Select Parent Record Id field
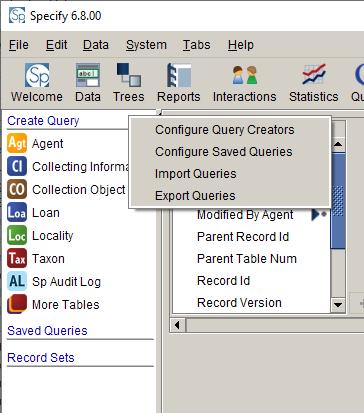 pos(243,237)
